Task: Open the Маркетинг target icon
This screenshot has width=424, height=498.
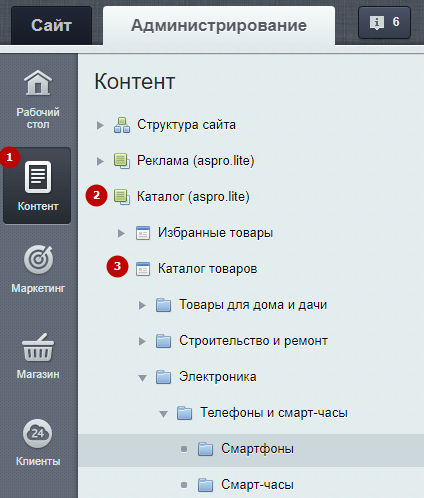Action: pyautogui.click(x=38, y=259)
